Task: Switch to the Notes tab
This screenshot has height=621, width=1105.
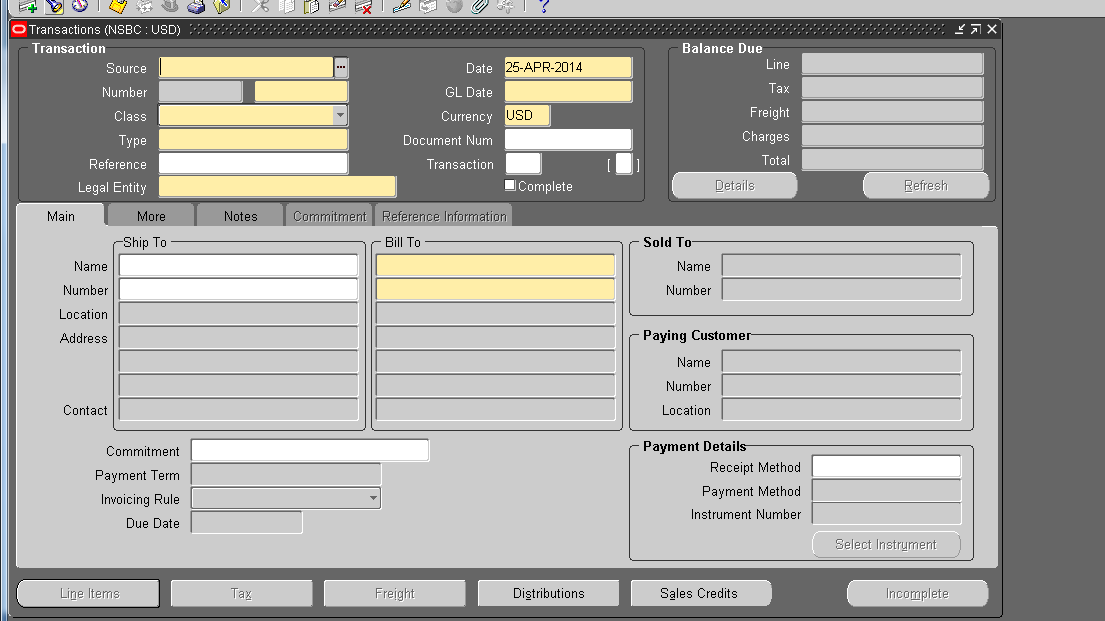Action: click(240, 215)
